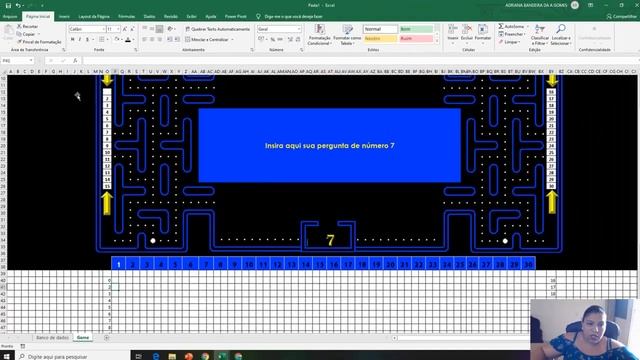640x360 pixels.
Task: Add a new sheet with the plus button
Action: pos(107,338)
